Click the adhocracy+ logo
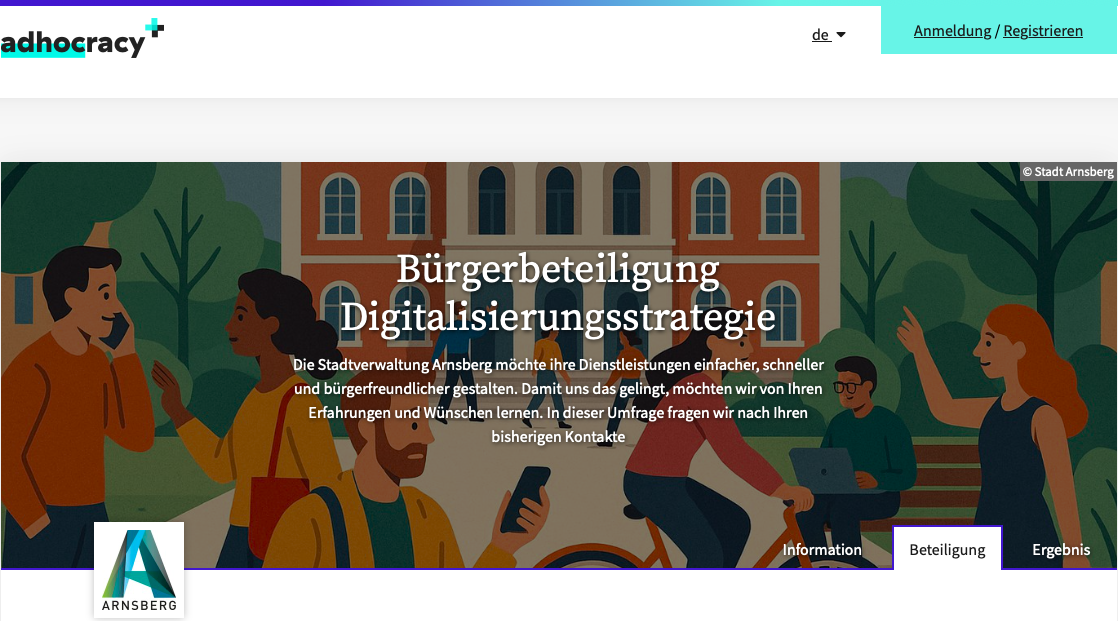 [82, 39]
